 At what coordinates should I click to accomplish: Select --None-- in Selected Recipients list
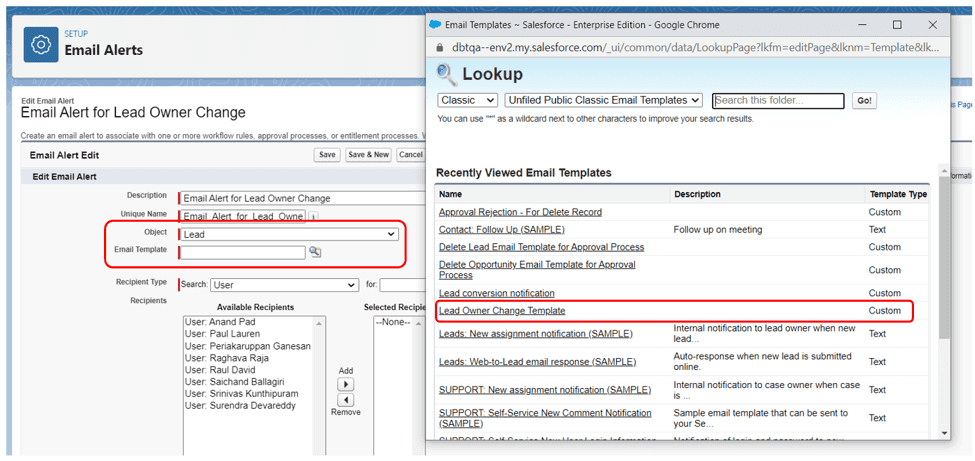pyautogui.click(x=393, y=322)
